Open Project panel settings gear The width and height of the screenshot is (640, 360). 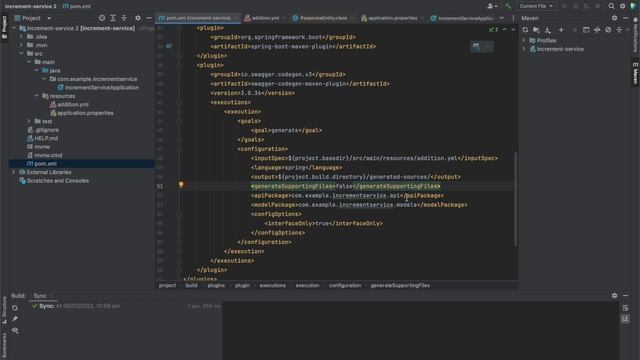click(138, 18)
